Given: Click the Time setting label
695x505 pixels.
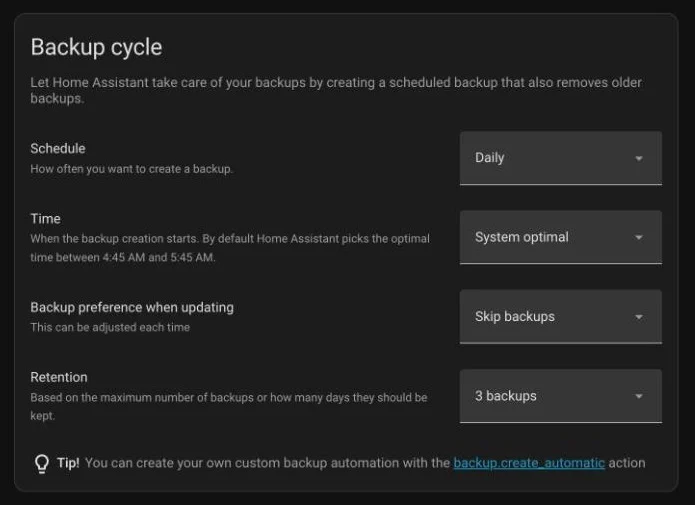Looking at the screenshot, I should [x=45, y=219].
